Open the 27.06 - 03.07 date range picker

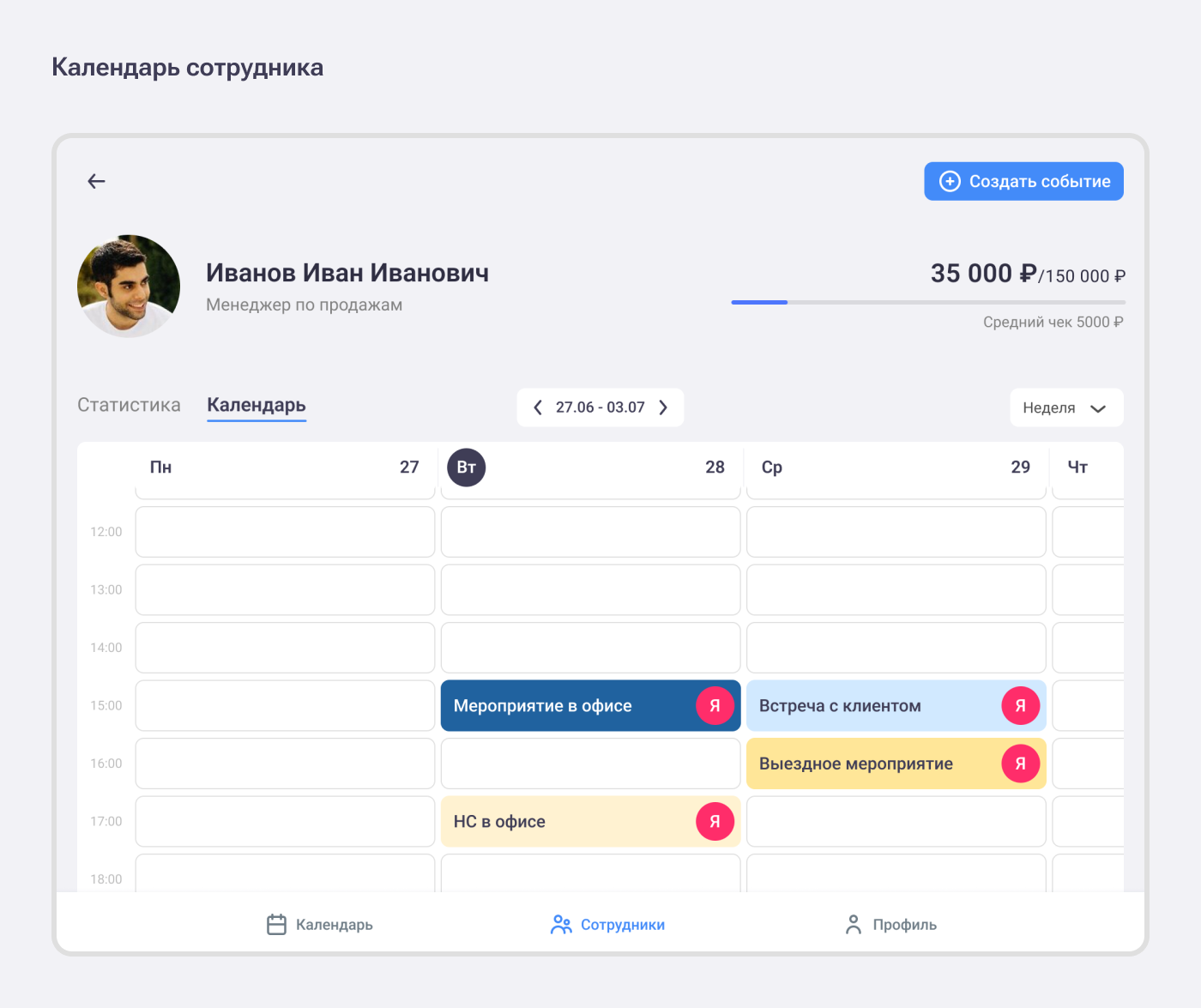pyautogui.click(x=600, y=407)
